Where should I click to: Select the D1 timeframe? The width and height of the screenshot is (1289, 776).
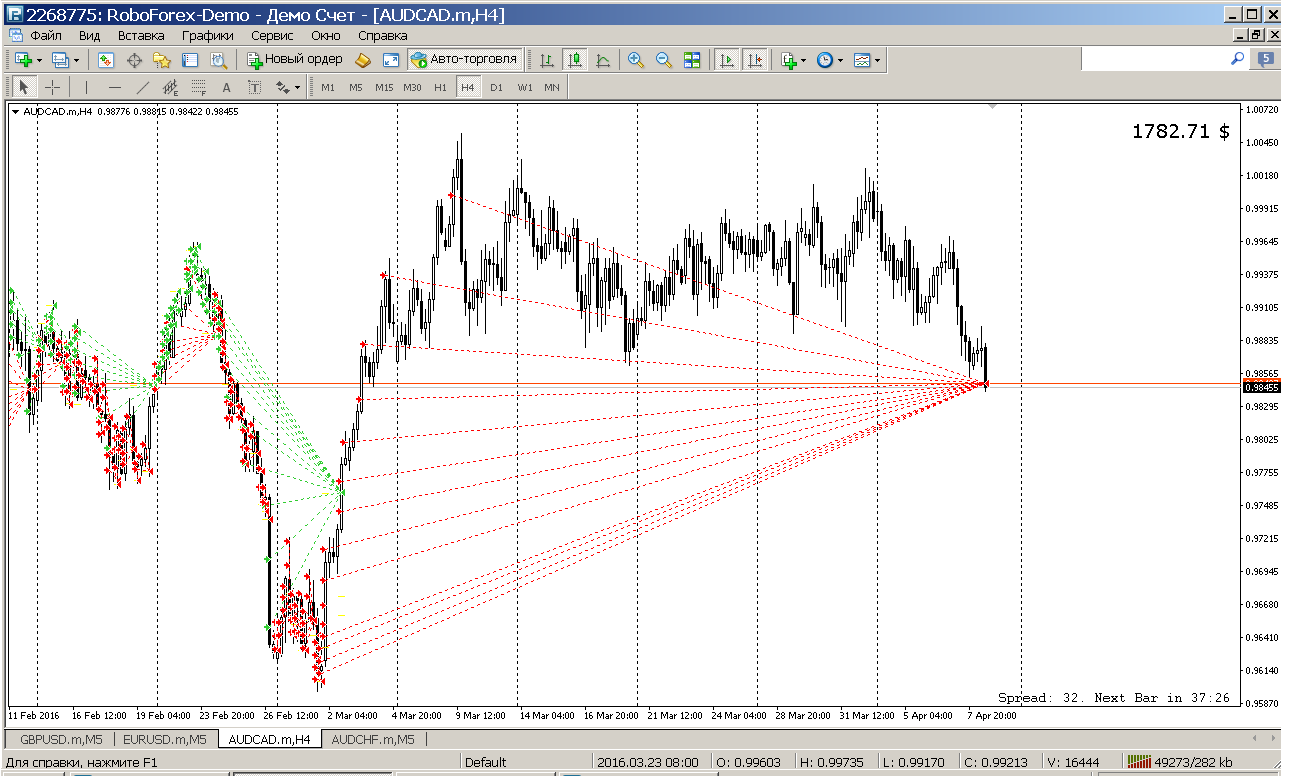pyautogui.click(x=496, y=87)
